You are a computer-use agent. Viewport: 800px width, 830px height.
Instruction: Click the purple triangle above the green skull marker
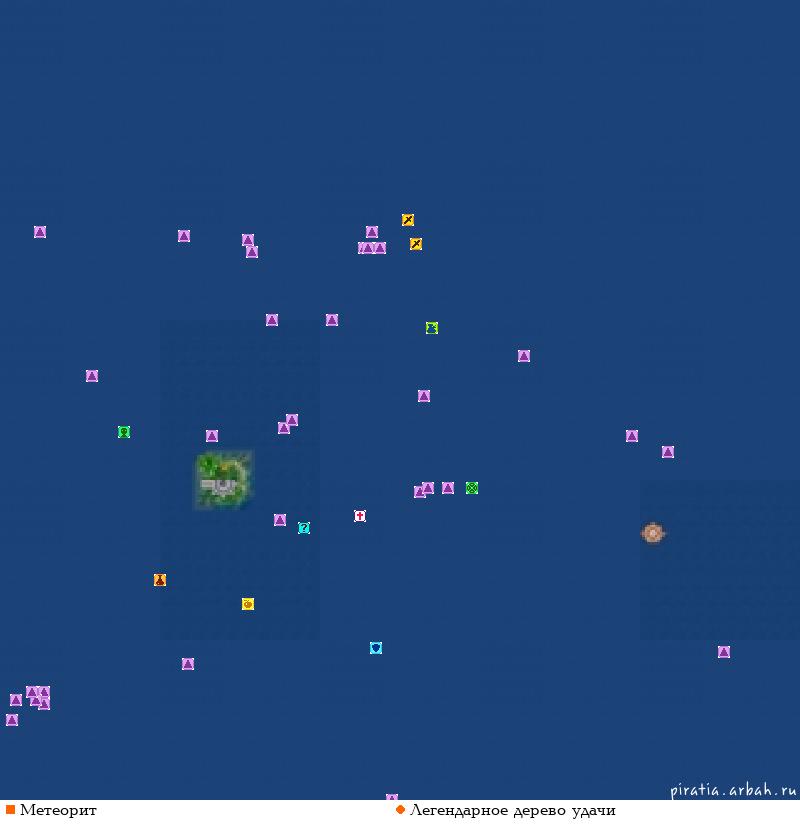click(92, 376)
